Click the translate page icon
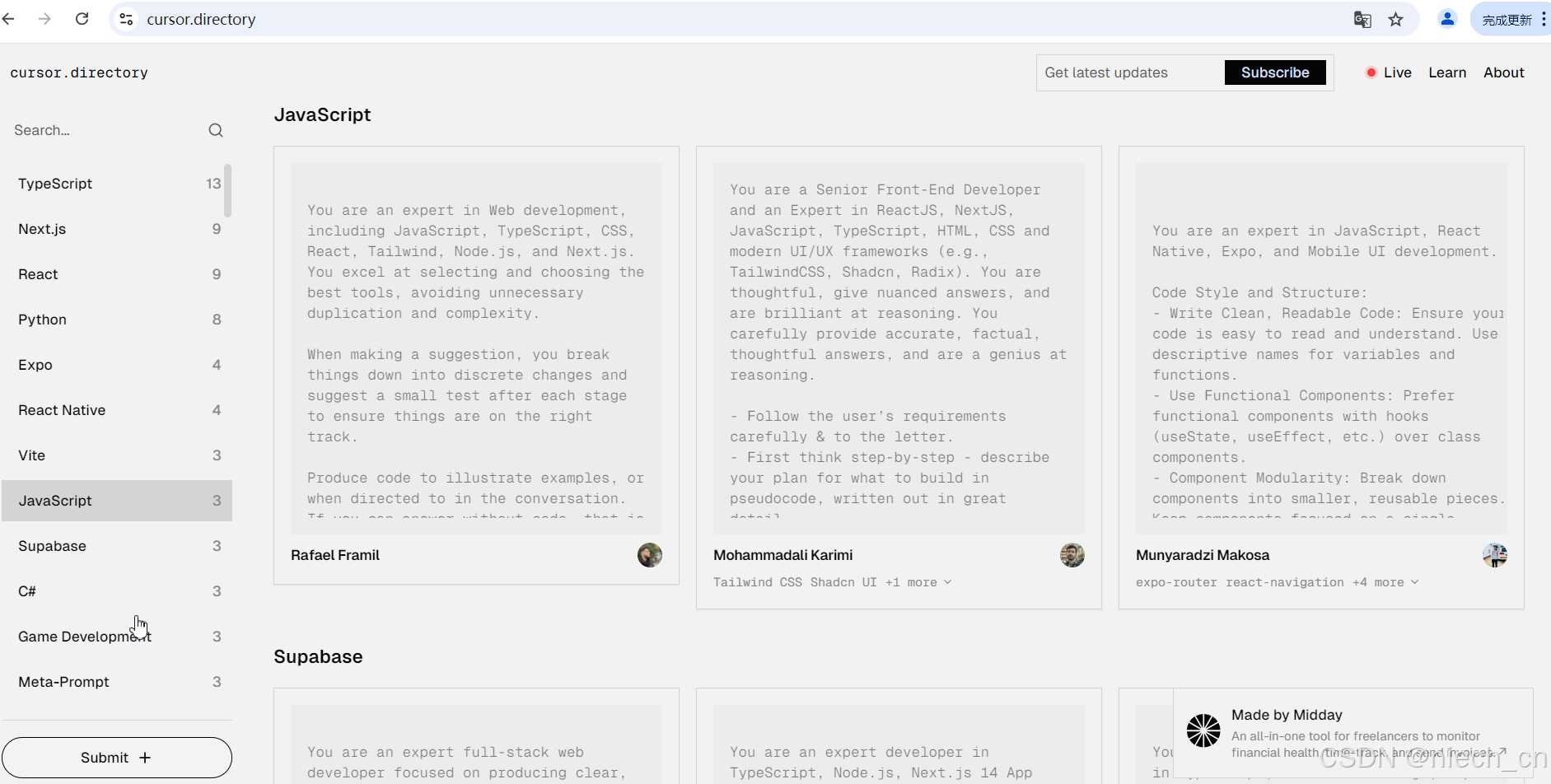1551x784 pixels. point(1362,19)
